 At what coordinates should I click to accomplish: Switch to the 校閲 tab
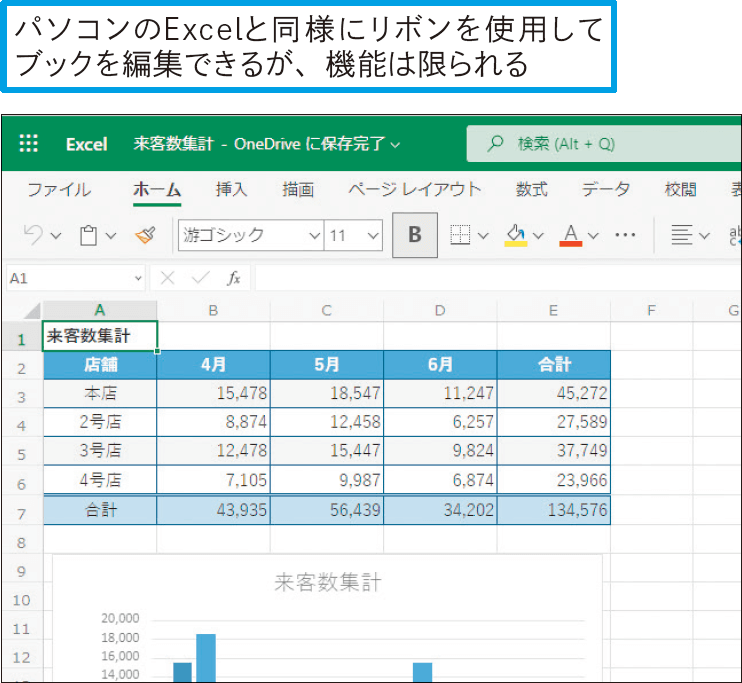[680, 189]
